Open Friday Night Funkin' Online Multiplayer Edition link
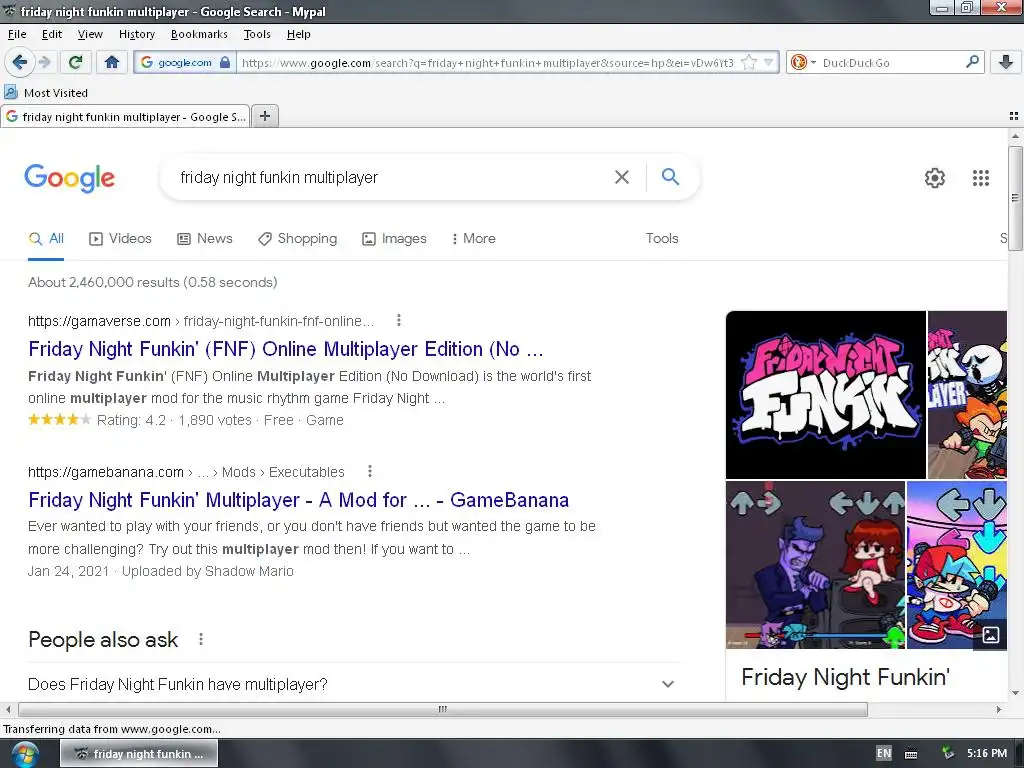 tap(285, 349)
